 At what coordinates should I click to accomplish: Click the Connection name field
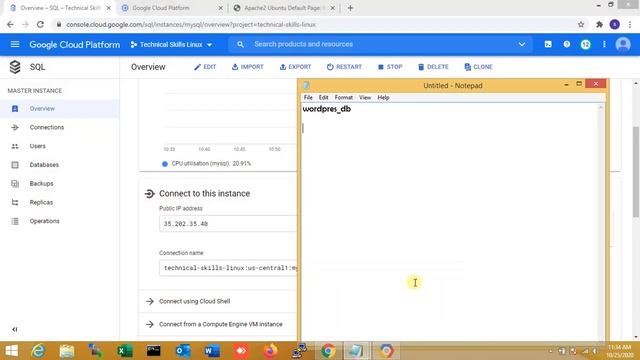[x=228, y=268]
